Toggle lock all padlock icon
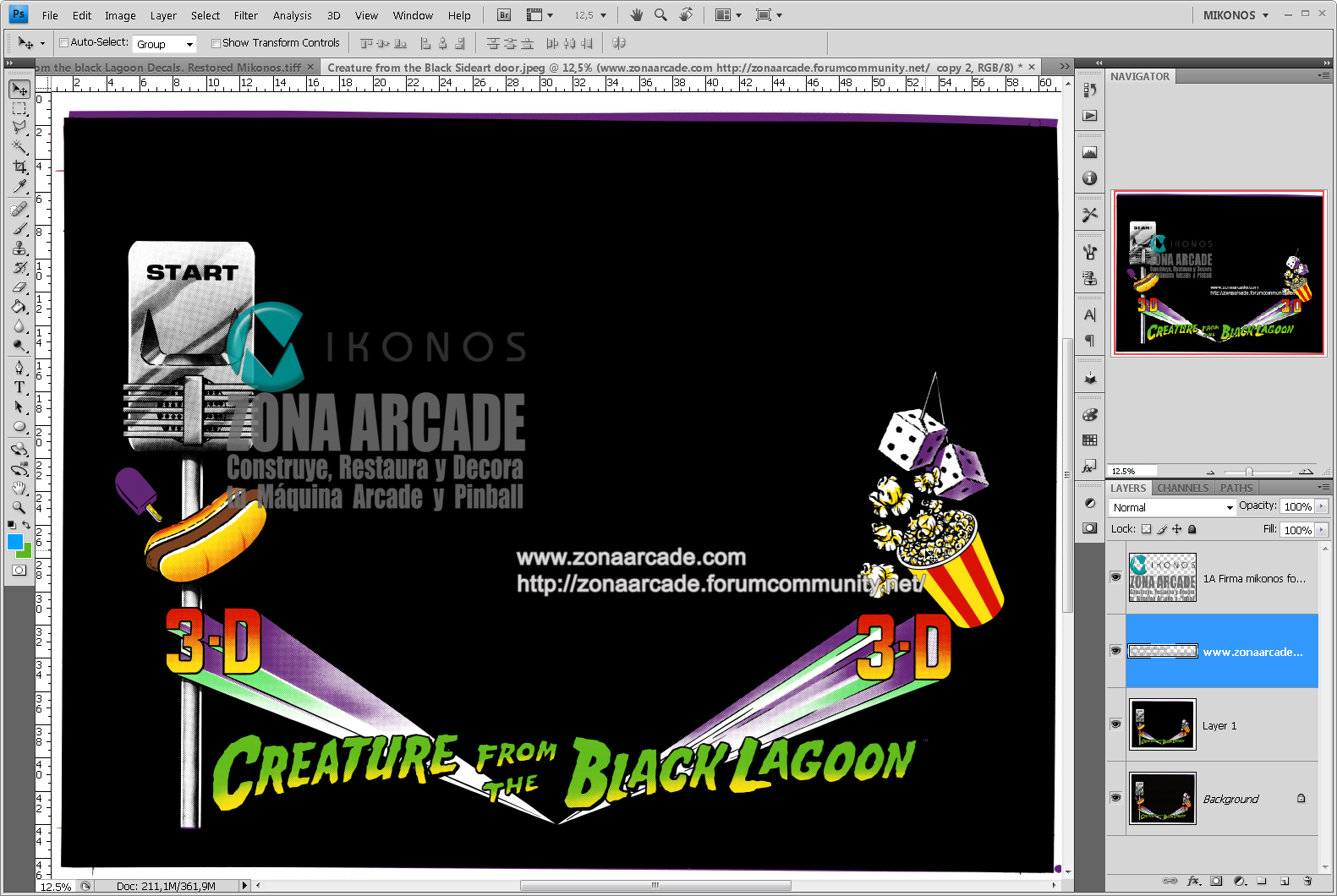The height and width of the screenshot is (896, 1337). (1192, 529)
